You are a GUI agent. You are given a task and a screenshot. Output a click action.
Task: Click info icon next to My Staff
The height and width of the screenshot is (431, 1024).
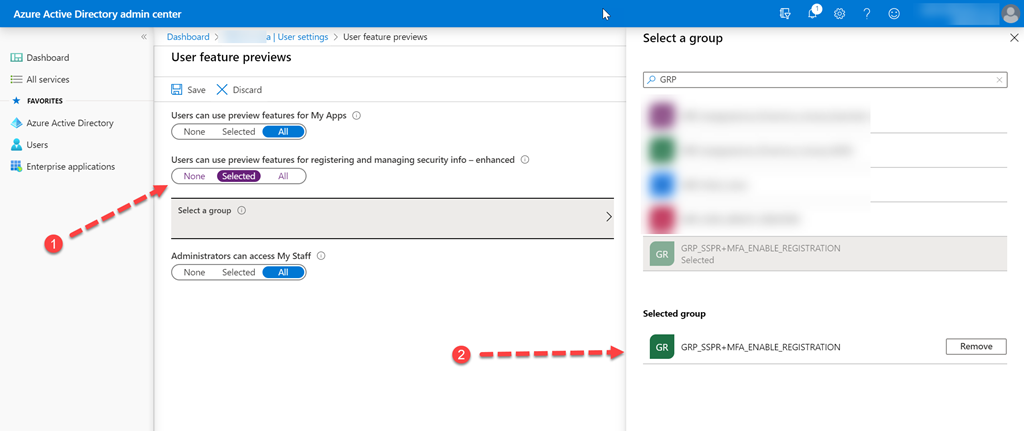[321, 256]
